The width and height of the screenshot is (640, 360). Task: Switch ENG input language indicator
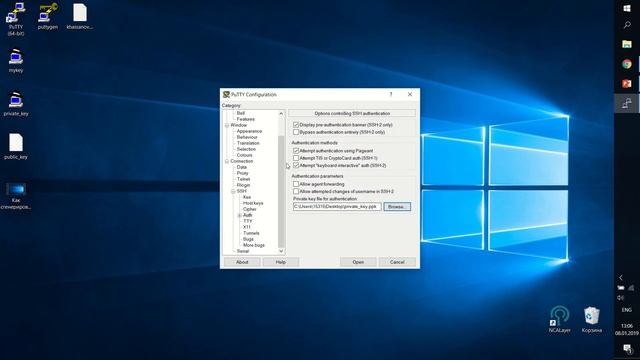point(627,310)
